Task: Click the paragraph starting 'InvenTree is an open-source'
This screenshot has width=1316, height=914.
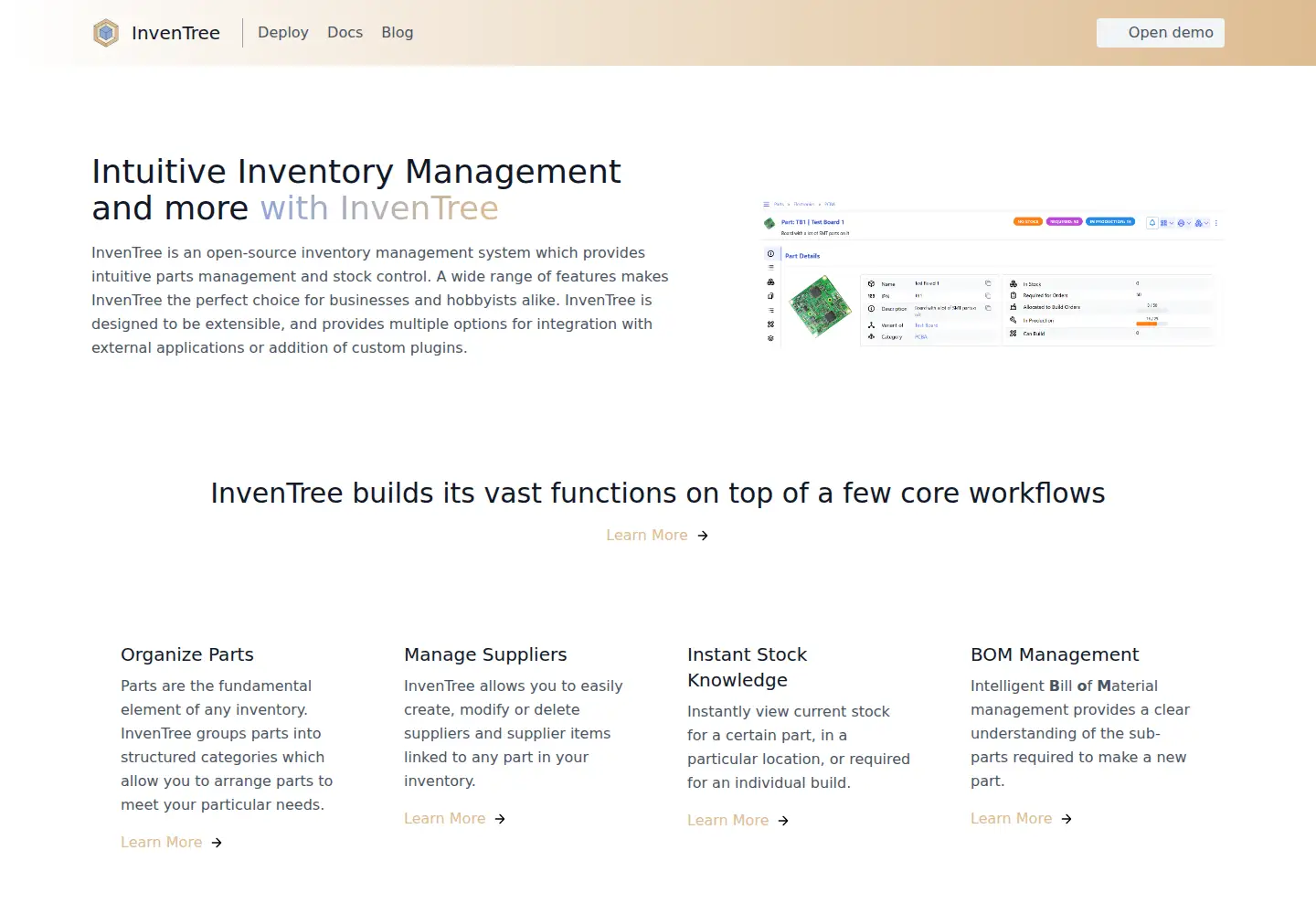Action: tap(380, 300)
